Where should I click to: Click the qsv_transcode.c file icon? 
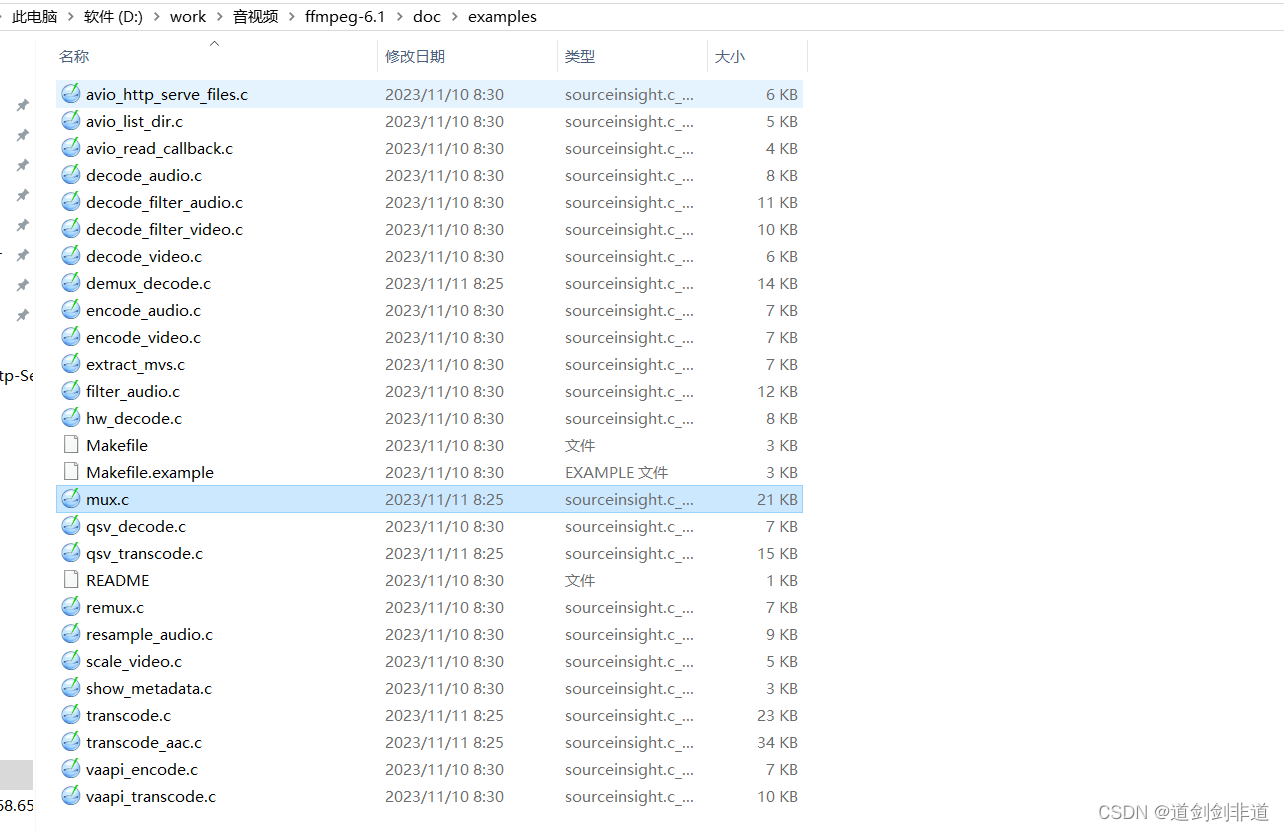[70, 553]
